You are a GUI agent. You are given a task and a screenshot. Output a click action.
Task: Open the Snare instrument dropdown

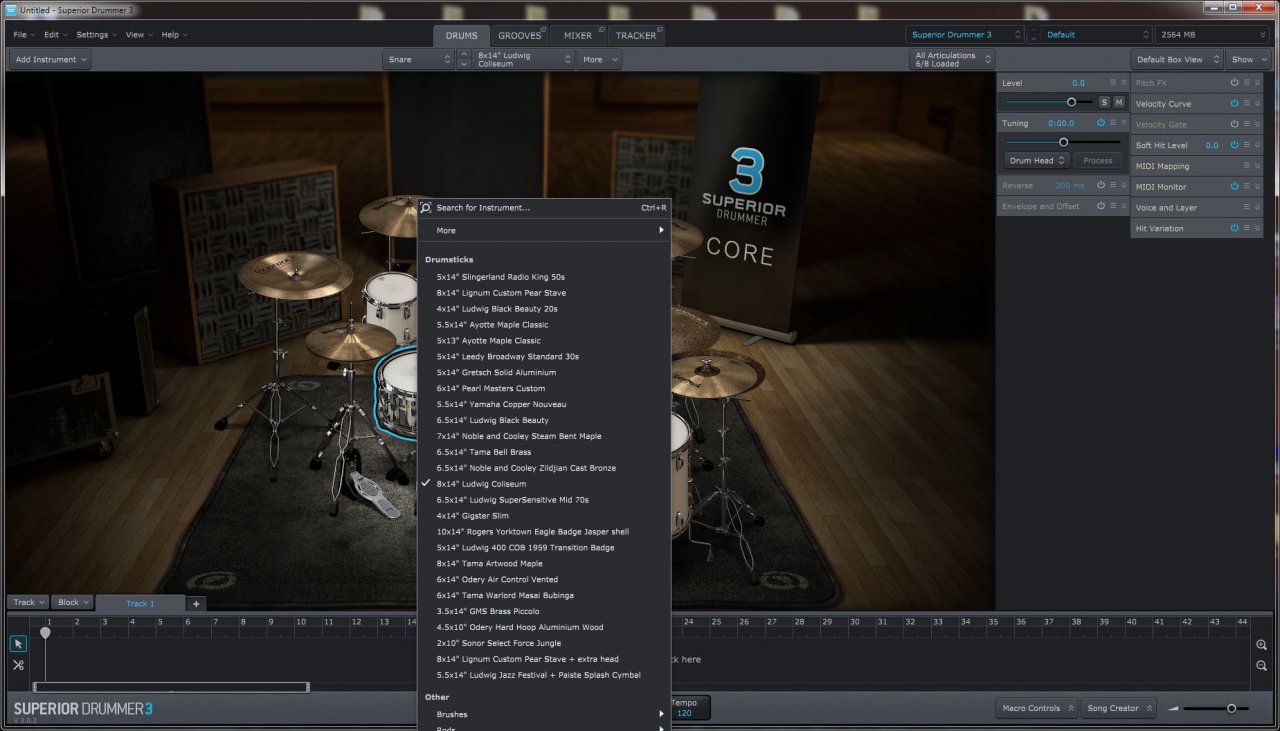pyautogui.click(x=419, y=59)
